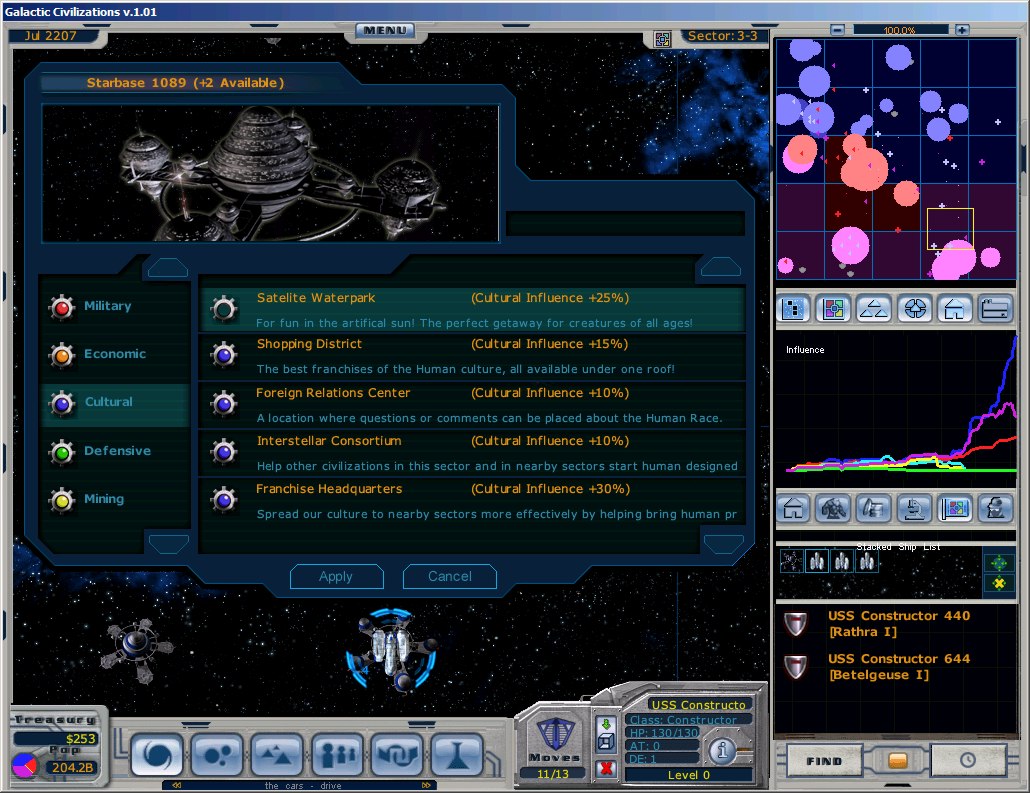Zoom out minimap with minus button
Screen dimensions: 1030x793
837,30
